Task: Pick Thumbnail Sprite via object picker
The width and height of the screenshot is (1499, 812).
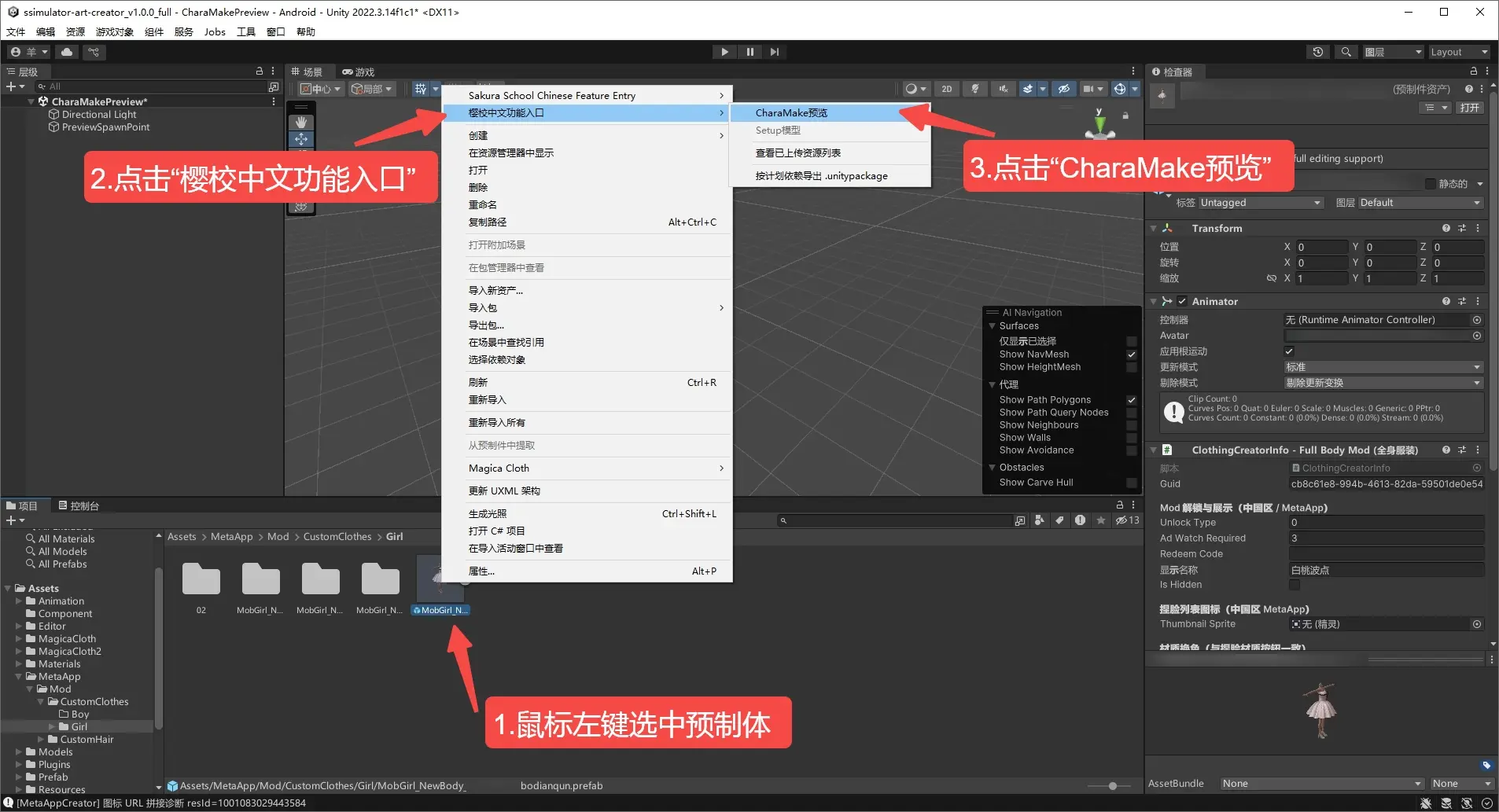Action: (1477, 624)
